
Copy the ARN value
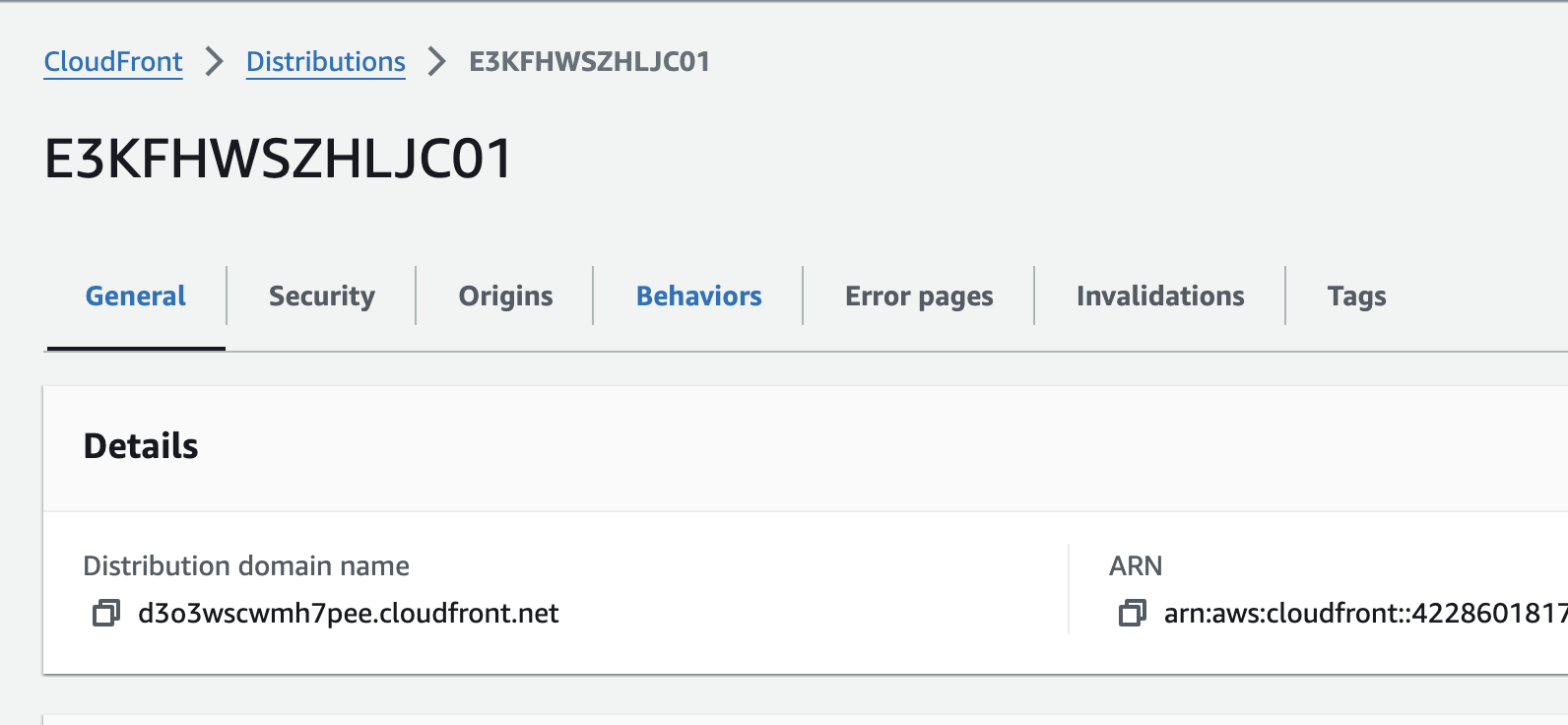click(1133, 614)
